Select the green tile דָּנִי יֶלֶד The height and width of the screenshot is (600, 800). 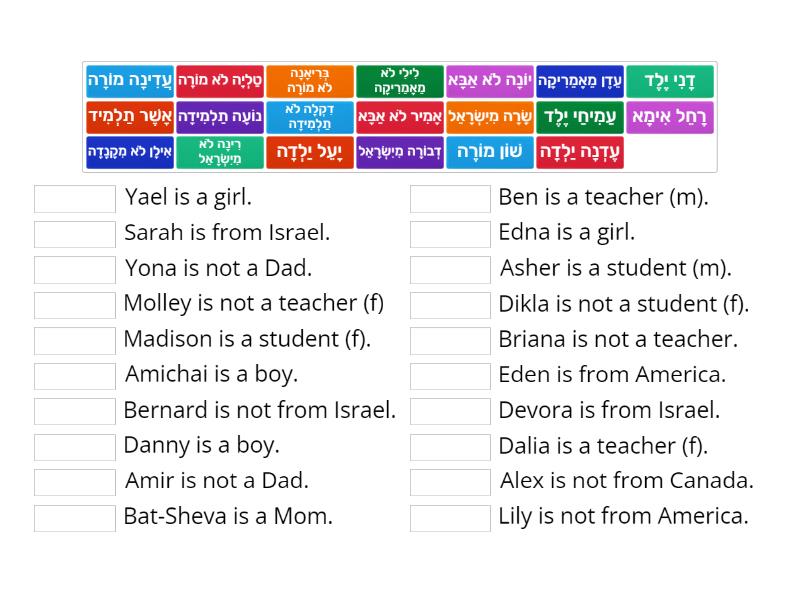[670, 81]
